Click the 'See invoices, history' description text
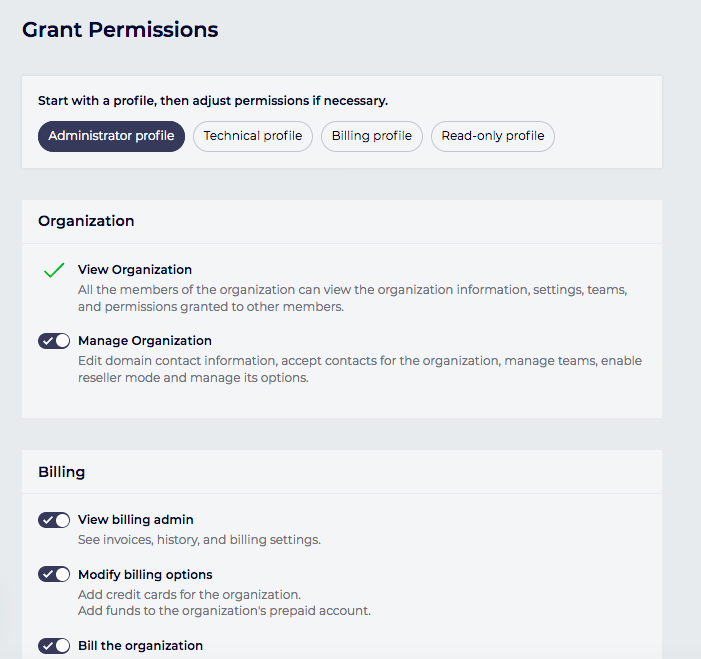 click(x=199, y=540)
